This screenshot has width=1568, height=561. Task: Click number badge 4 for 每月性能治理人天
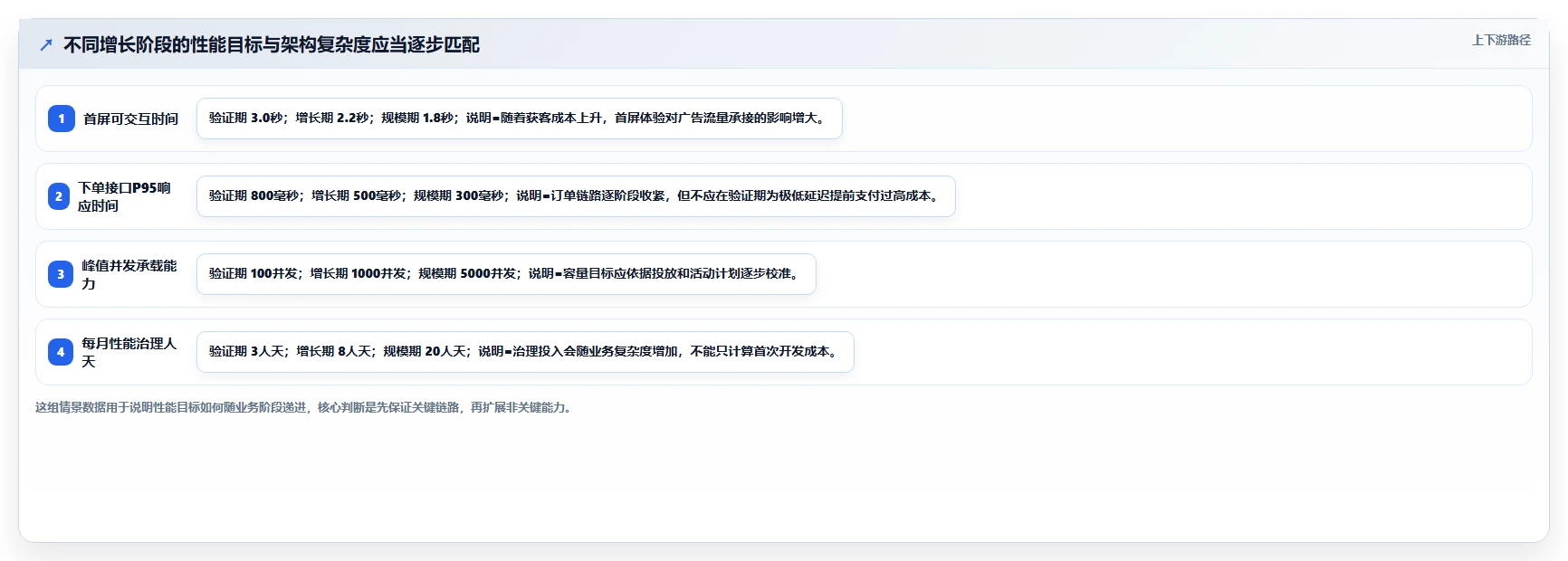coord(61,352)
